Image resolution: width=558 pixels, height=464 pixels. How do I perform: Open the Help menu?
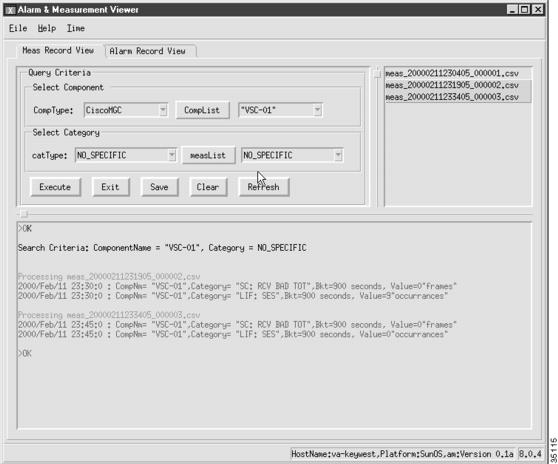47,28
